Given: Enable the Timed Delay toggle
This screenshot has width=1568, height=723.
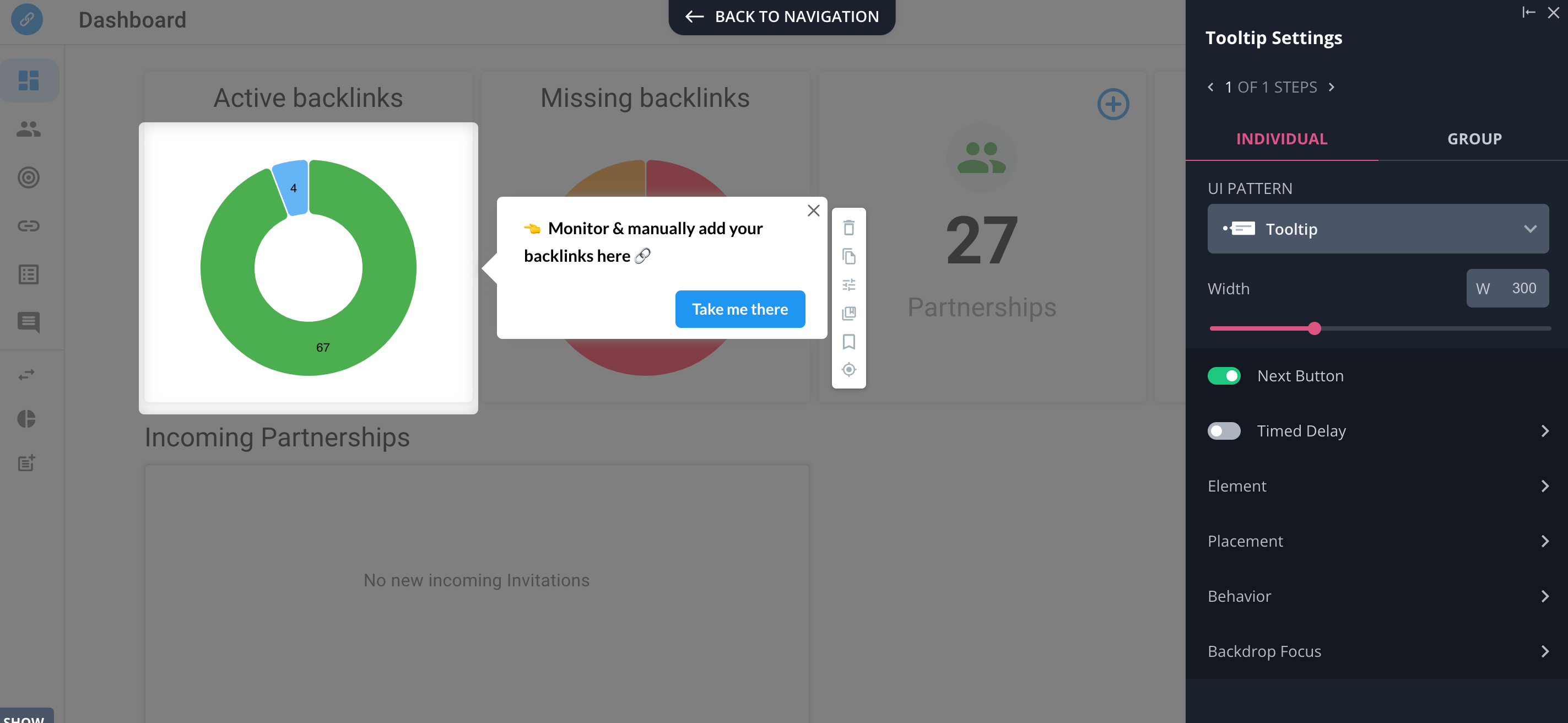Looking at the screenshot, I should click(x=1224, y=431).
